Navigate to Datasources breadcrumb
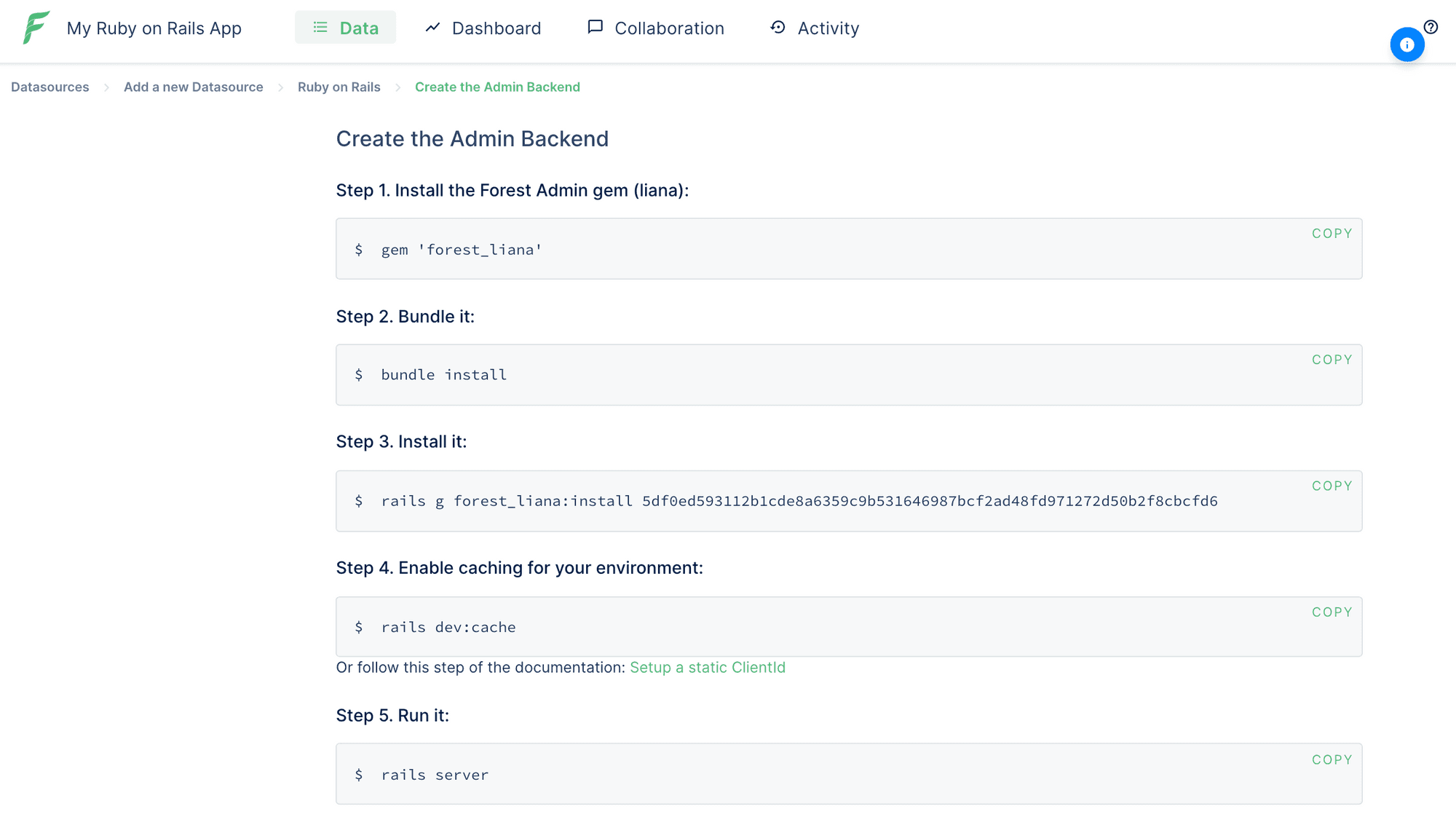The image size is (1456, 825). [x=50, y=87]
